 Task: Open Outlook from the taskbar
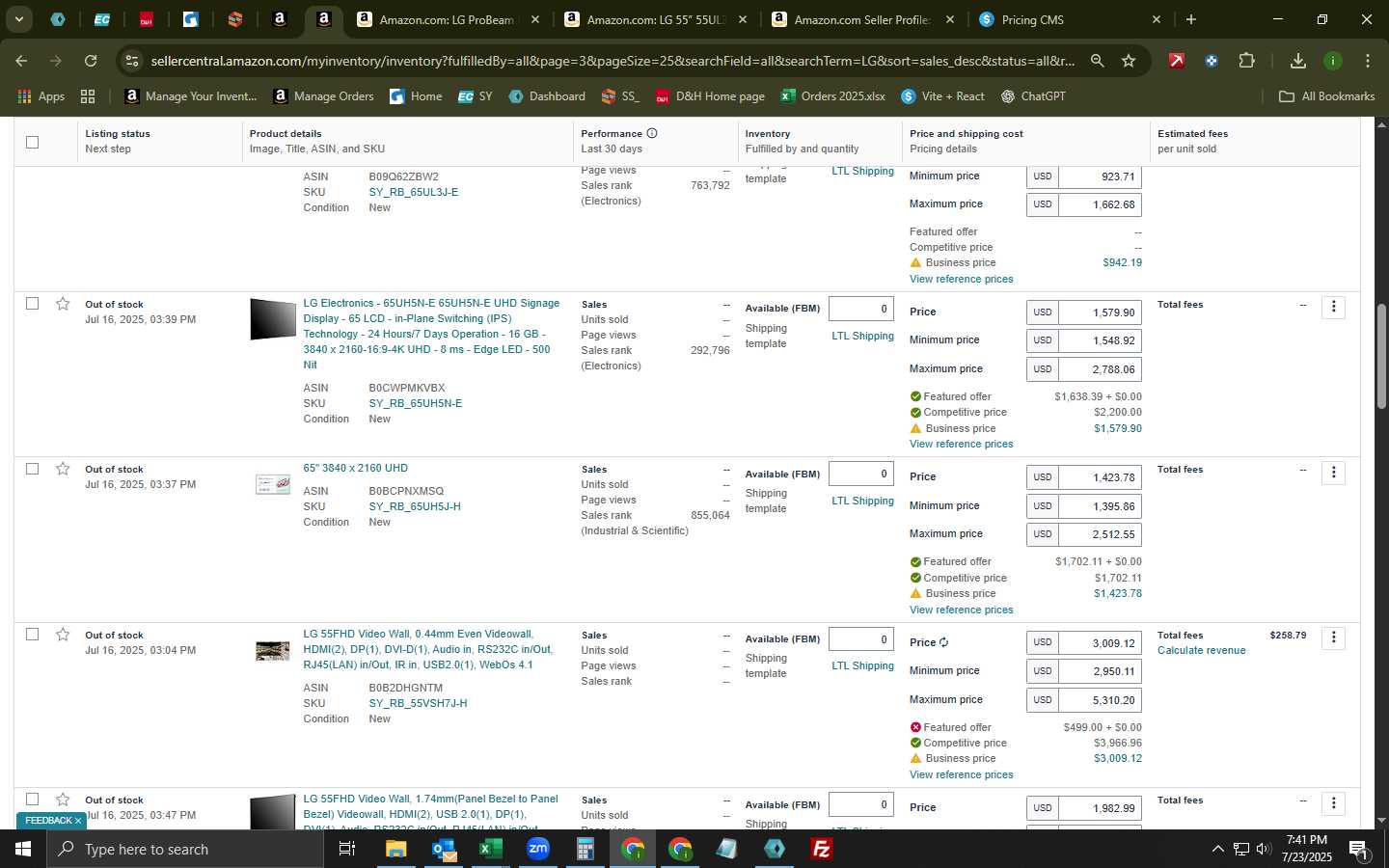pos(444,849)
